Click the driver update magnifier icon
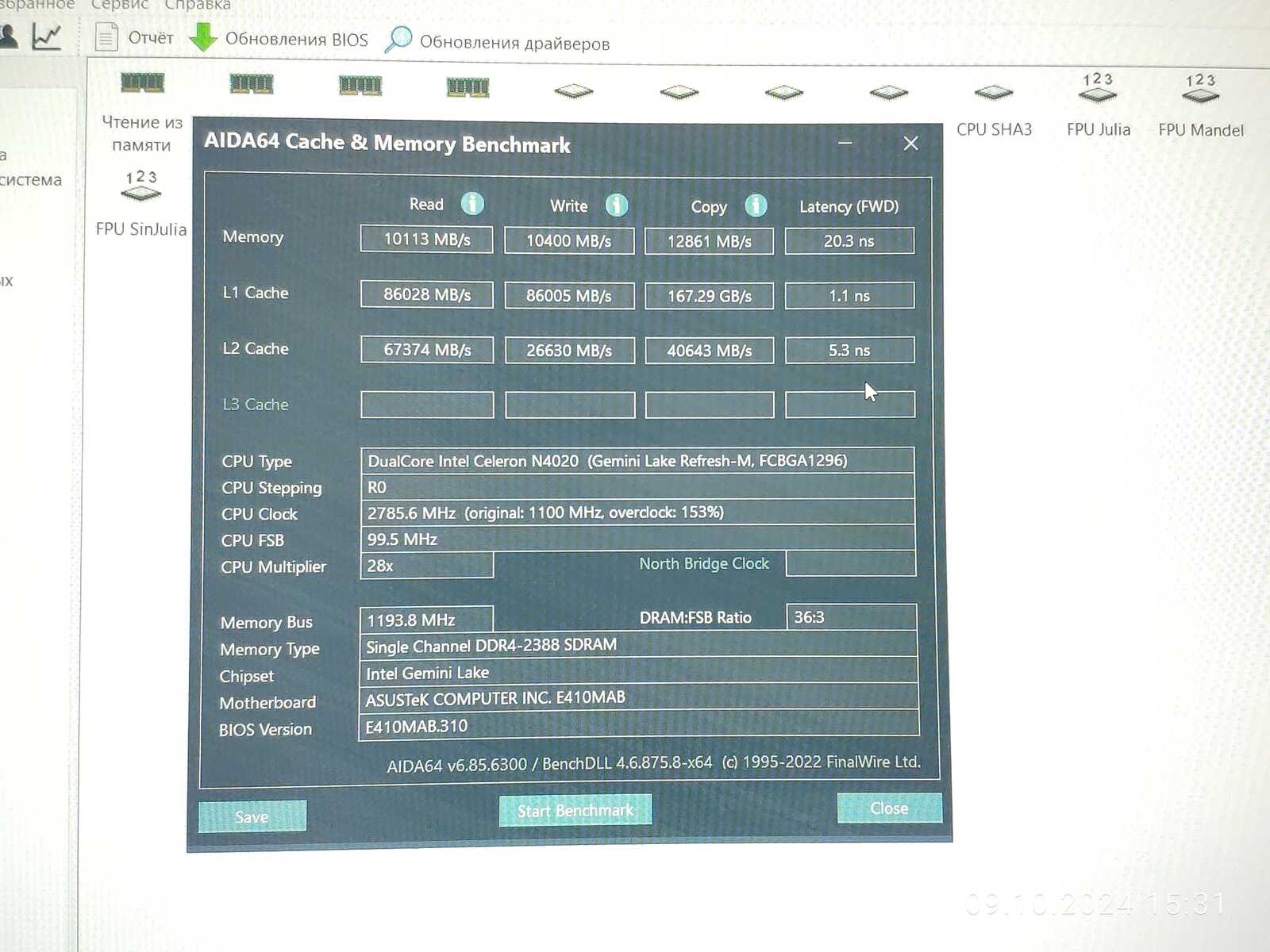The image size is (1270, 952). coord(398,40)
